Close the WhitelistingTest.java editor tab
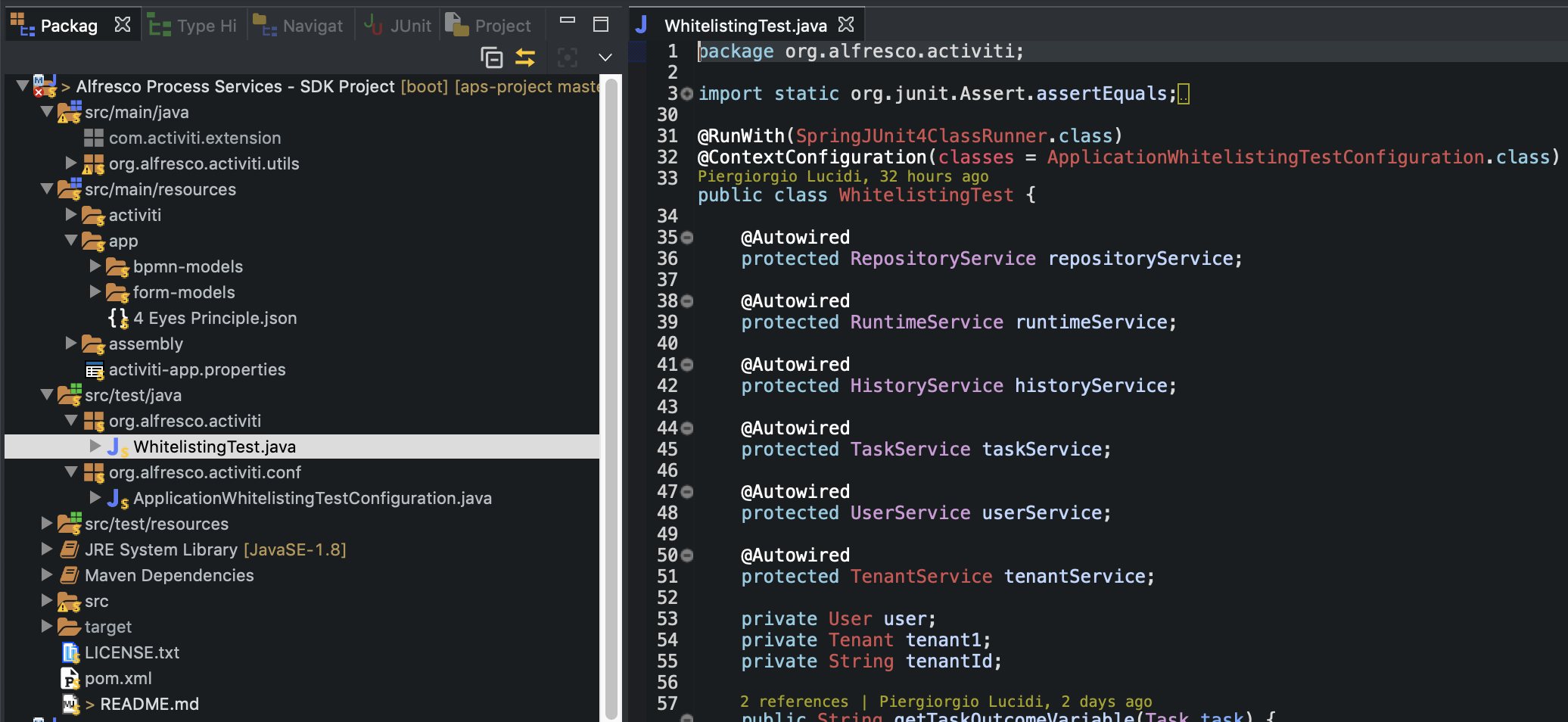 pos(846,25)
